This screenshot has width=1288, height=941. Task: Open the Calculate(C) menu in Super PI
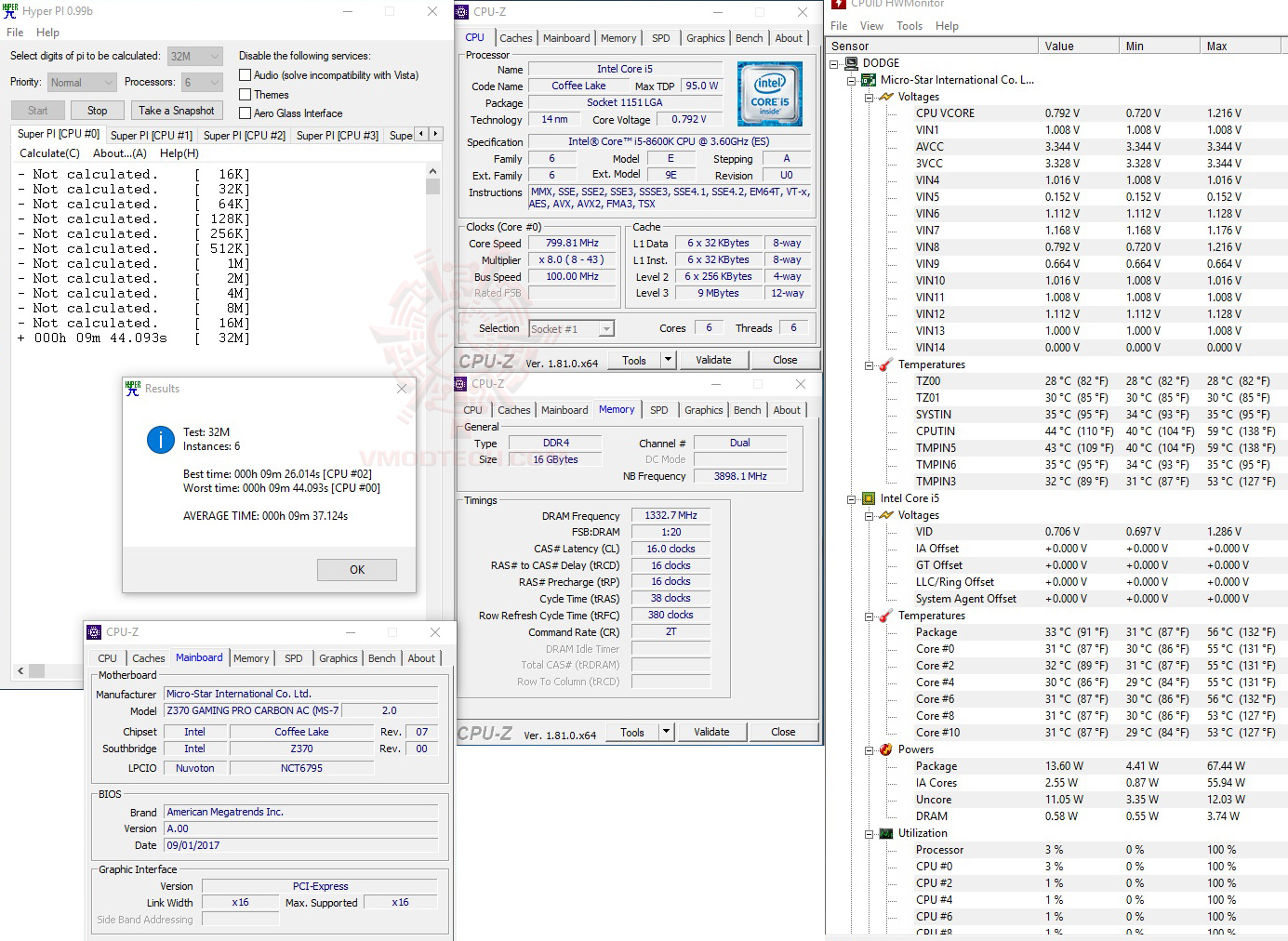[x=50, y=153]
